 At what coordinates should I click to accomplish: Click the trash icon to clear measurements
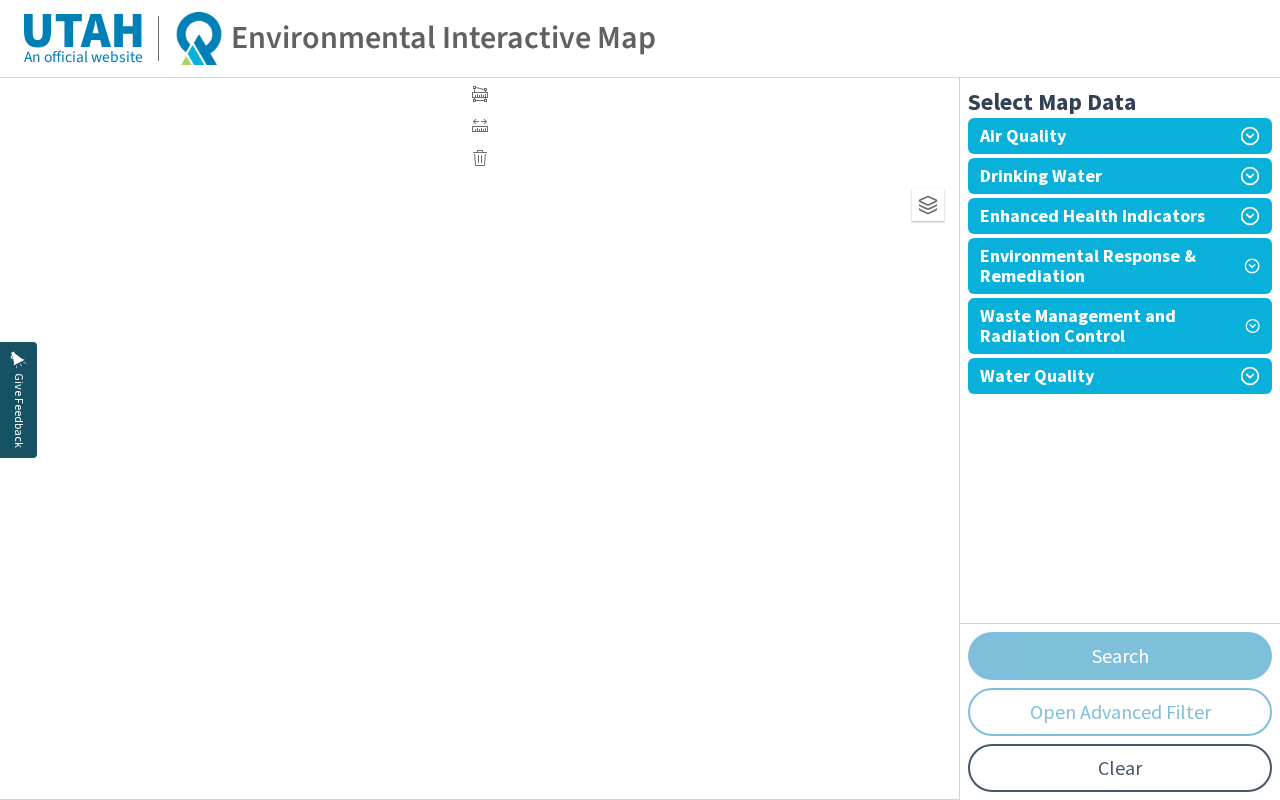pos(480,158)
